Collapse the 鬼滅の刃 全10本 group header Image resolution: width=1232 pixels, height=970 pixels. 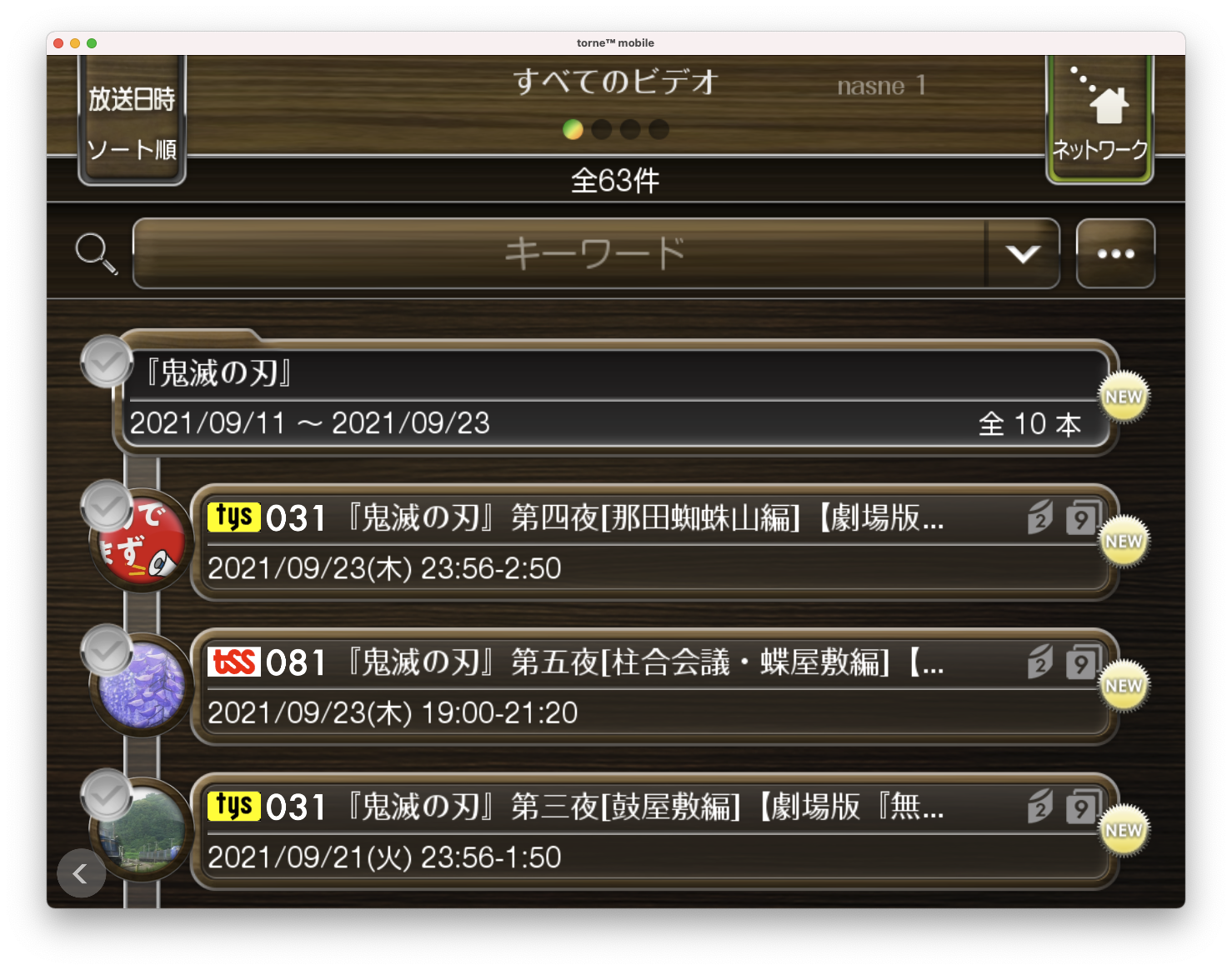coord(617,398)
